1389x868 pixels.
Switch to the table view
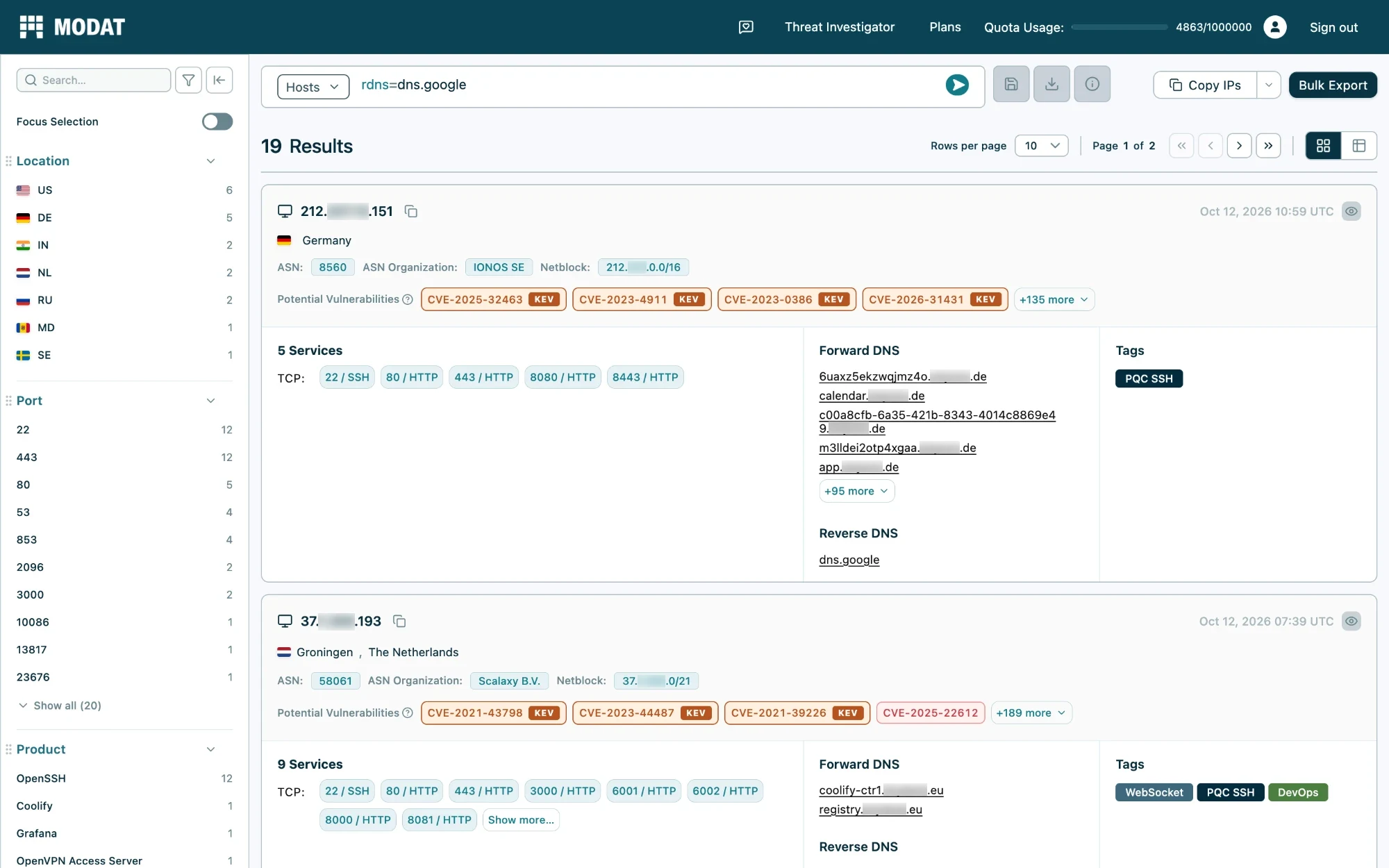[x=1359, y=146]
